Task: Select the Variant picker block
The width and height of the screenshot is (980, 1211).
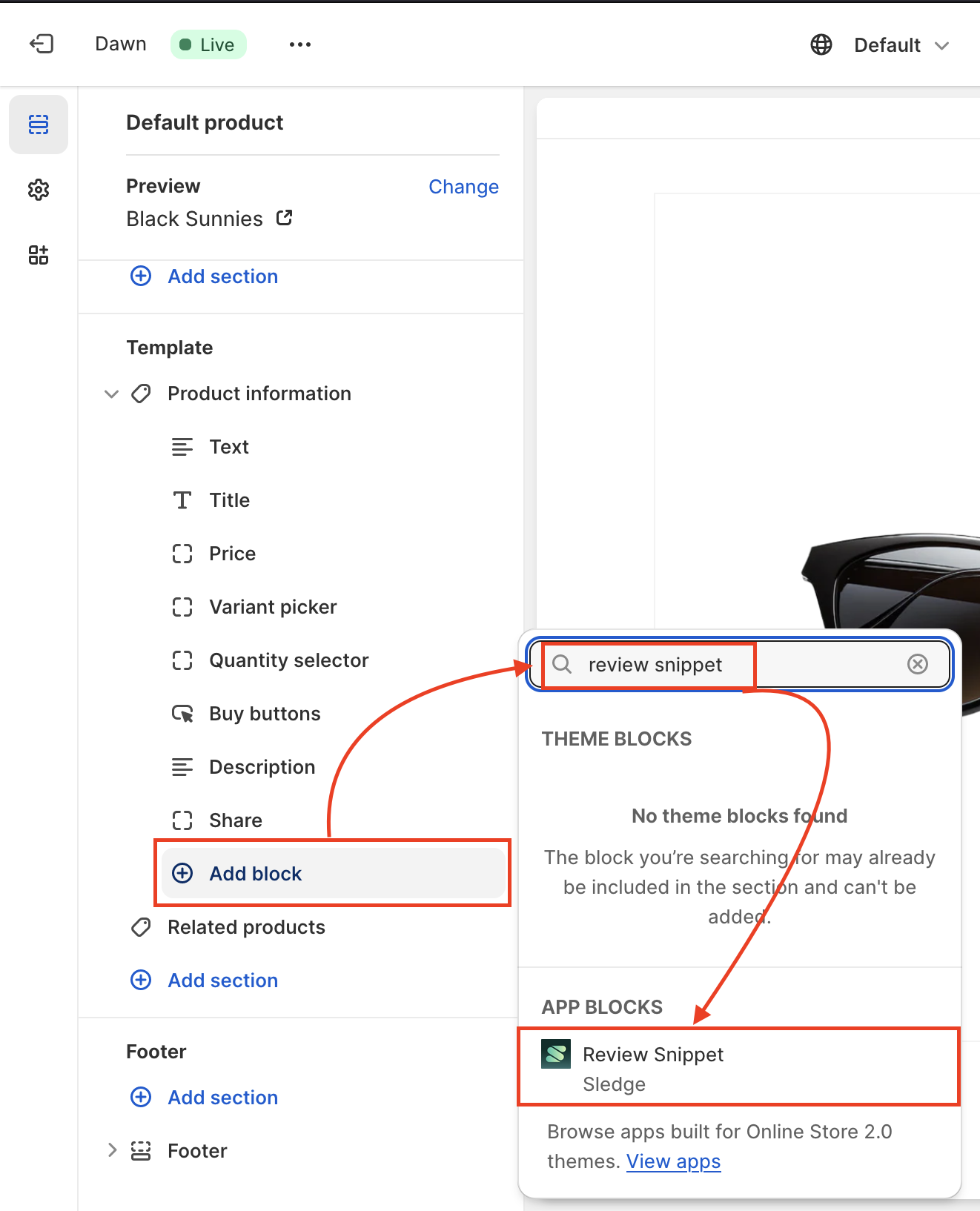Action: [x=273, y=607]
